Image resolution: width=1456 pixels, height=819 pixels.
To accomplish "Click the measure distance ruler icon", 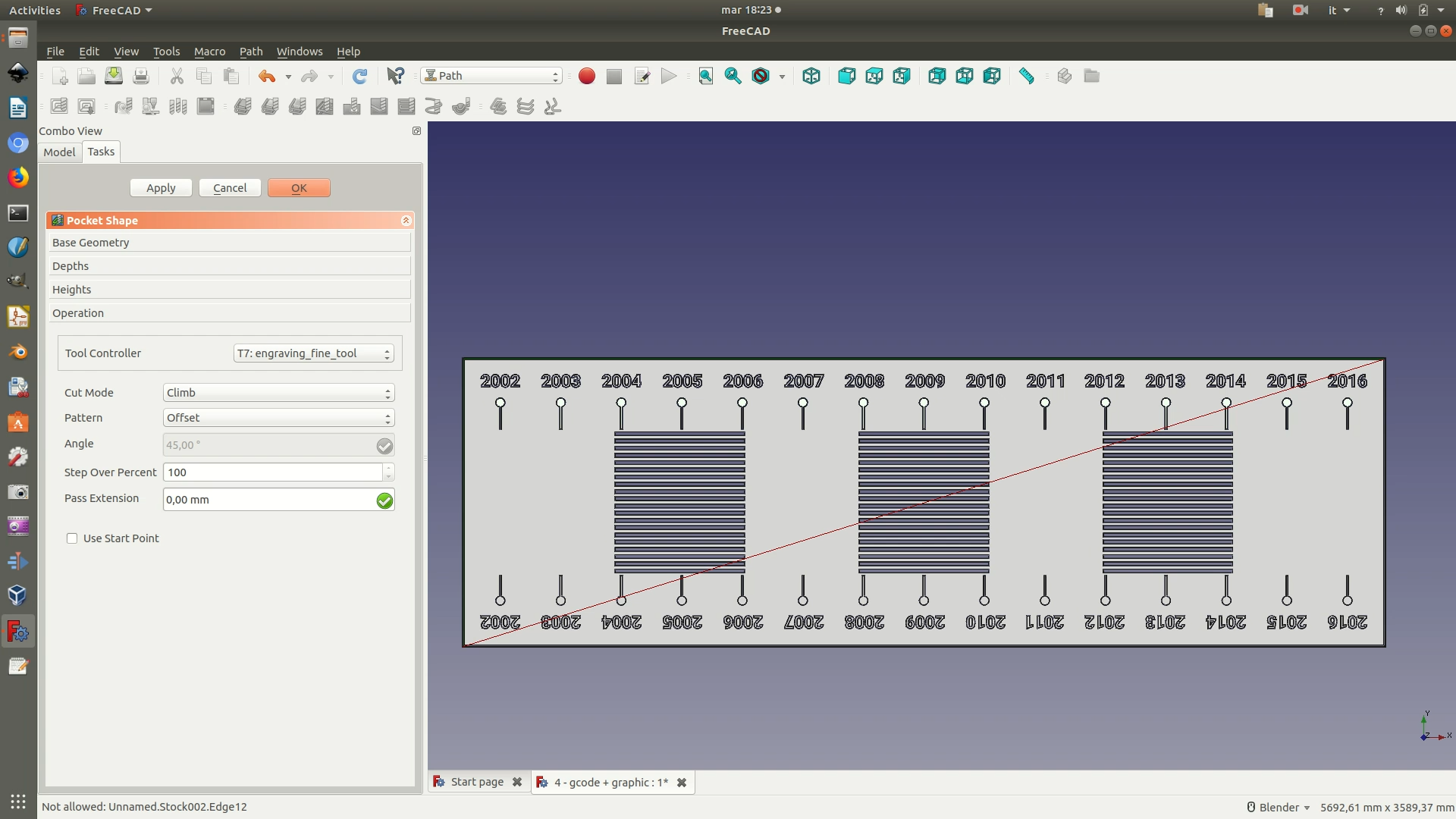I will [x=1026, y=76].
